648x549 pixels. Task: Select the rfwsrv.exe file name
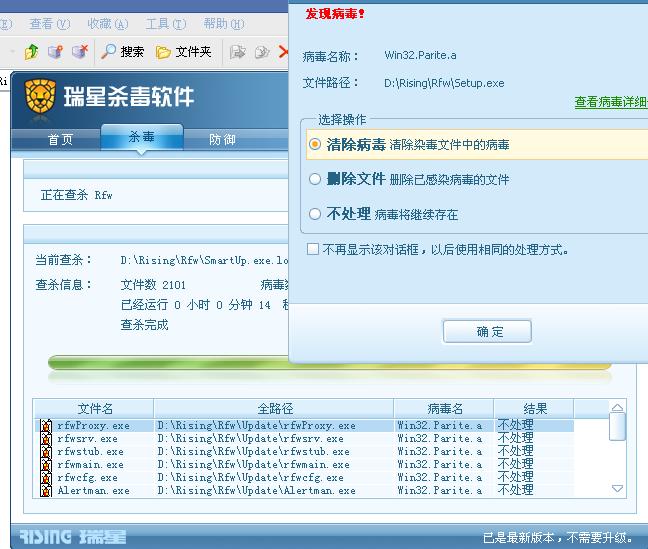click(x=87, y=439)
